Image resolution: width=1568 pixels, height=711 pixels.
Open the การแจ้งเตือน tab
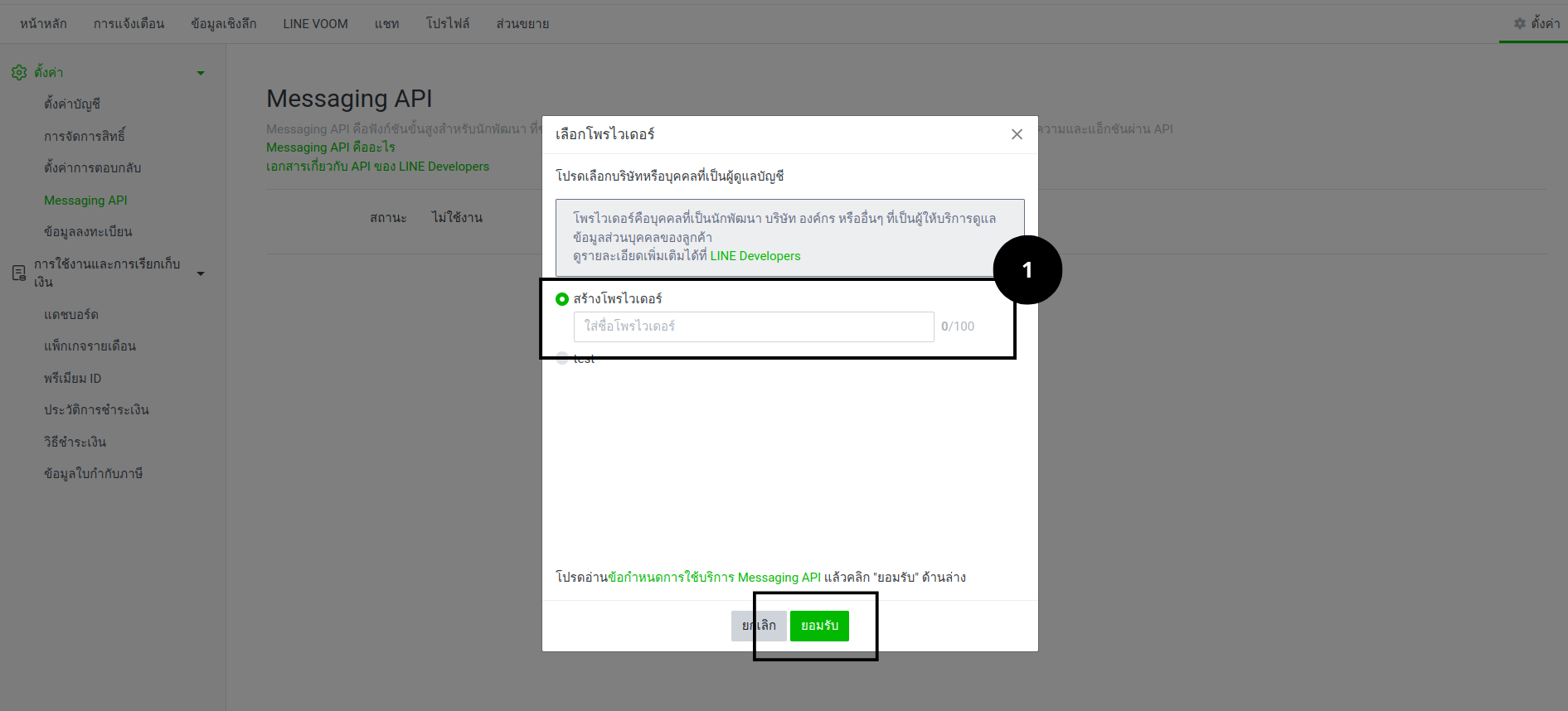point(129,24)
